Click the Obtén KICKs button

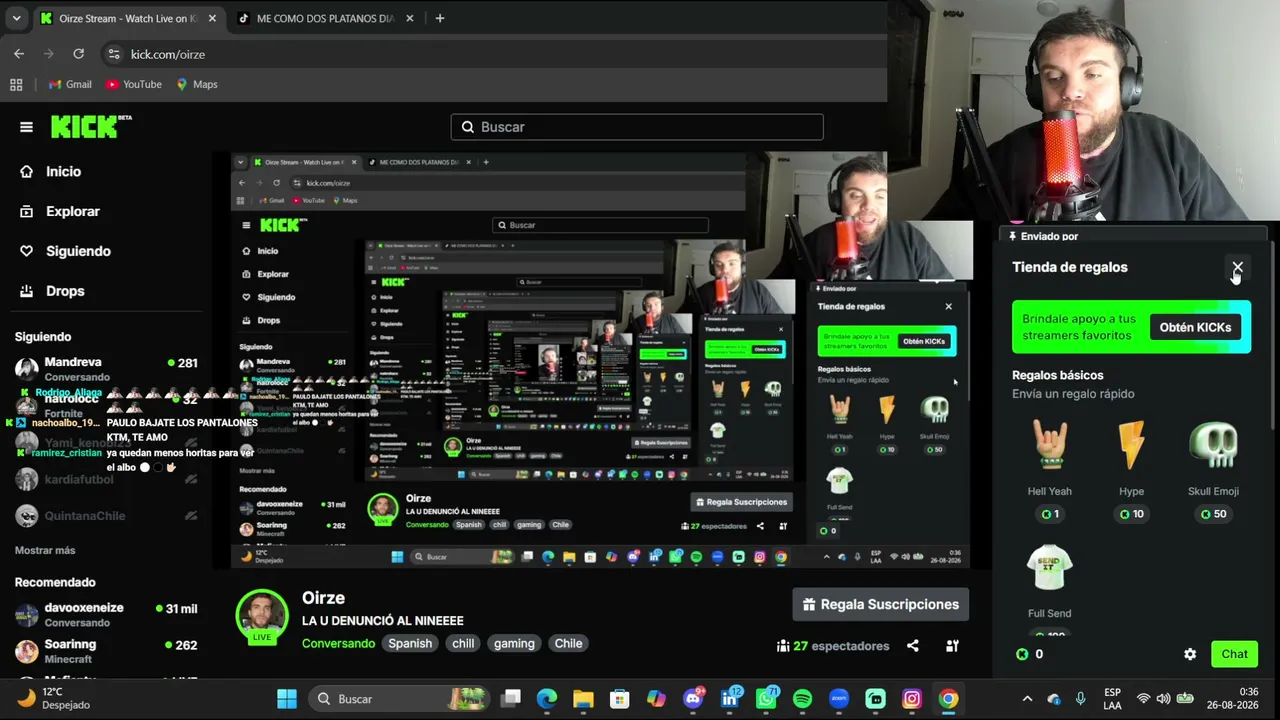pos(1195,327)
